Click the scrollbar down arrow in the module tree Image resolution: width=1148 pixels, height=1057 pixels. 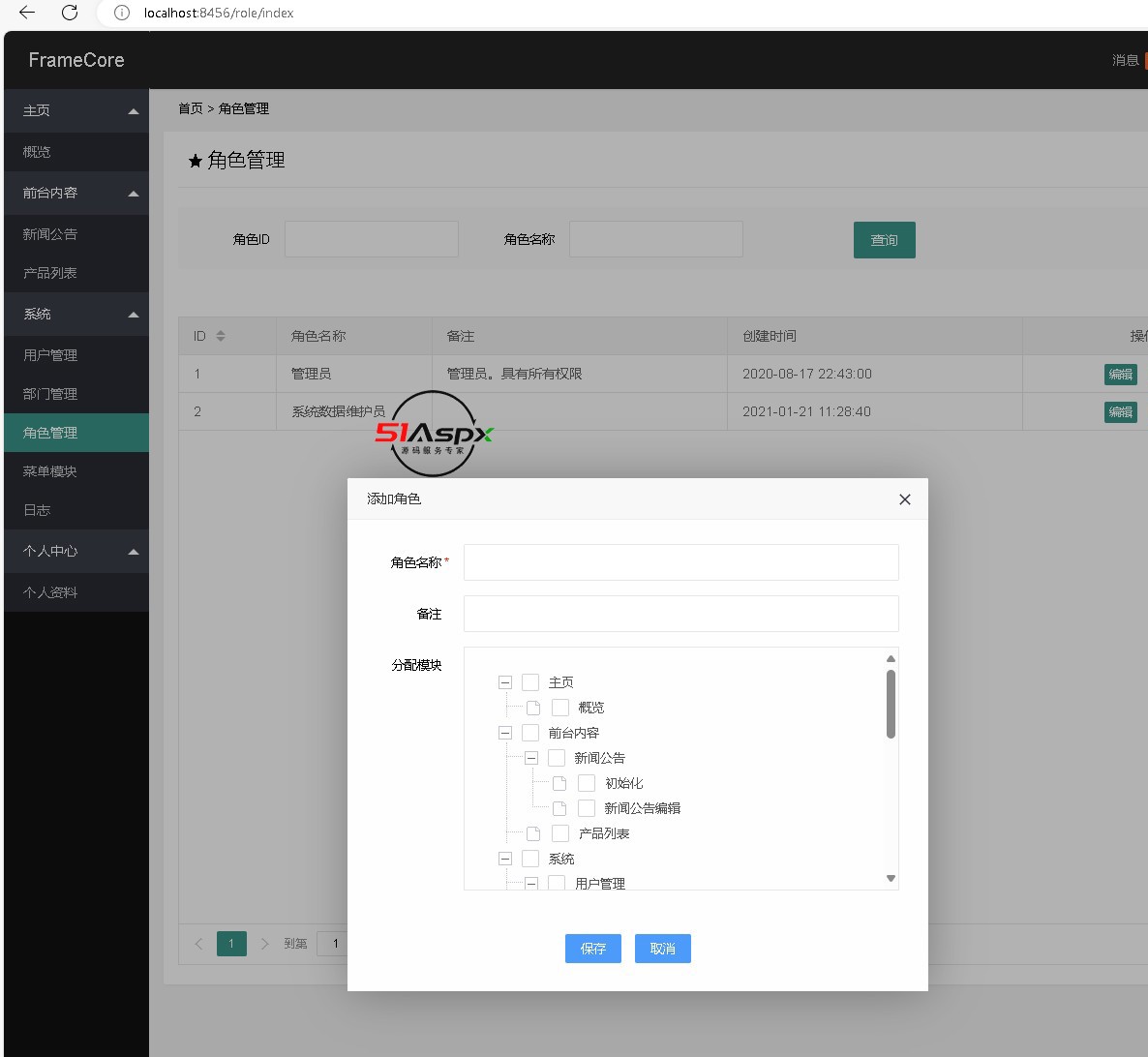coord(891,878)
